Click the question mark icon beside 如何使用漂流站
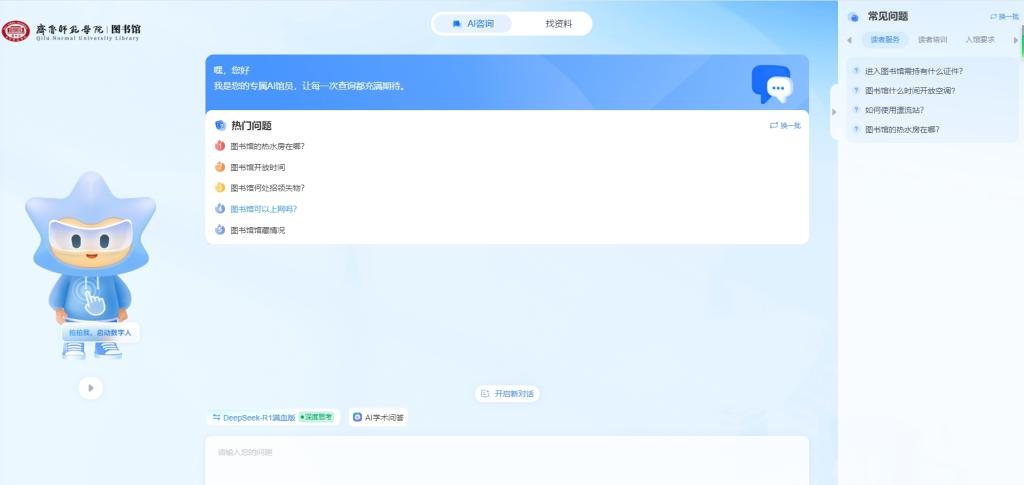 pyautogui.click(x=856, y=110)
